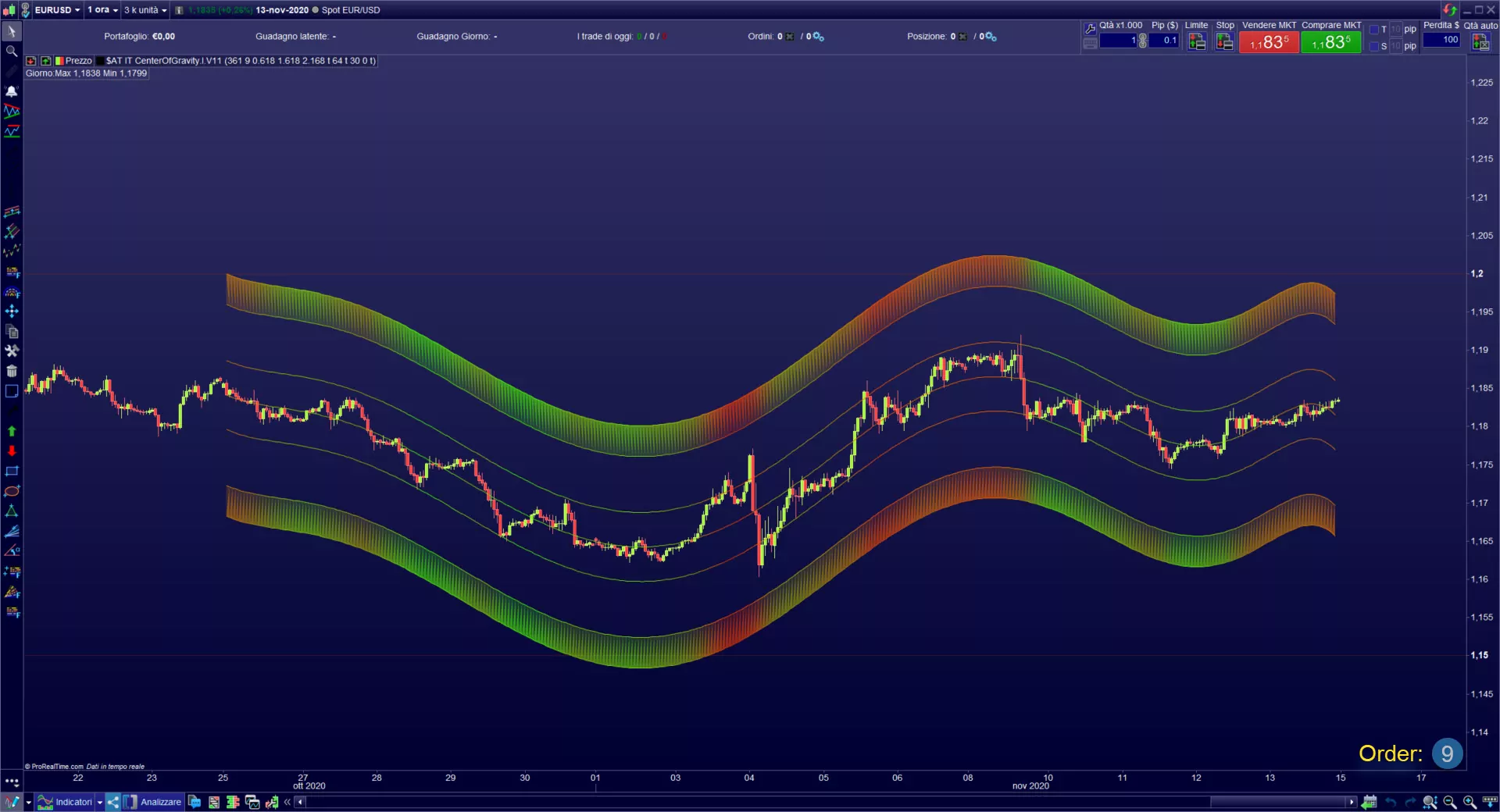Viewport: 1500px width, 812px height.
Task: Open the Analizzare menu
Action: coord(152,802)
